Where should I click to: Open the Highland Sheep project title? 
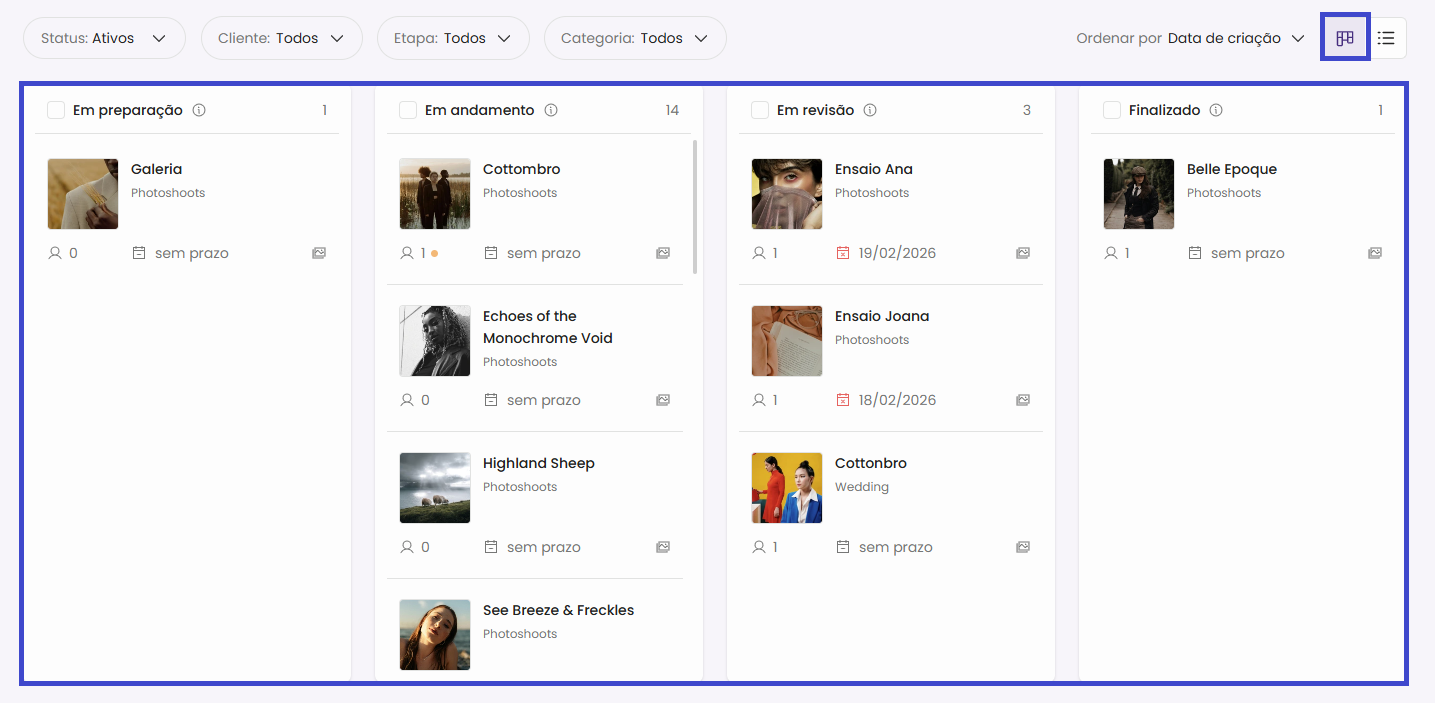click(538, 463)
